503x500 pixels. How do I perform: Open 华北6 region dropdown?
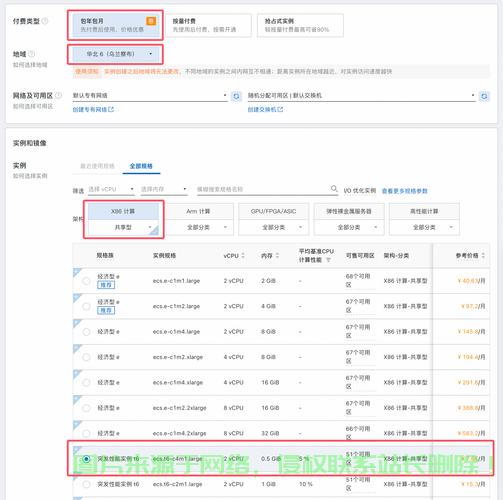coord(115,54)
